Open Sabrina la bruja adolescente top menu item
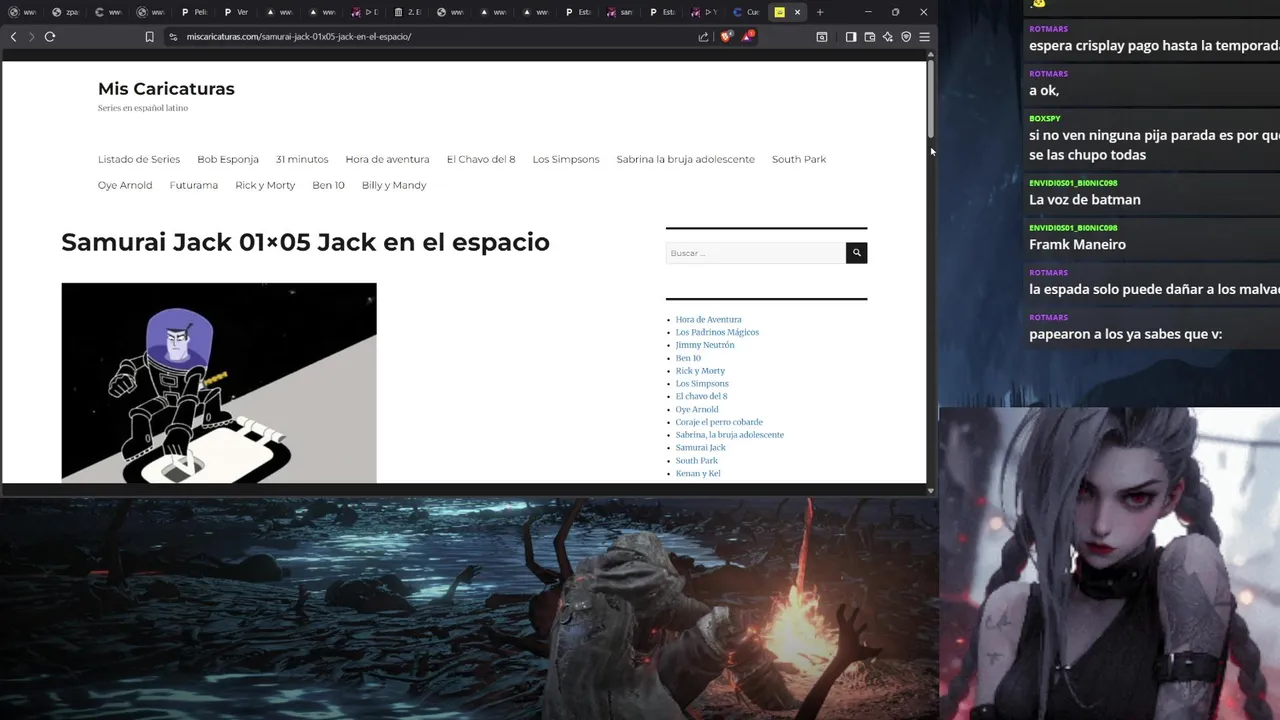This screenshot has width=1280, height=720. pyautogui.click(x=685, y=159)
